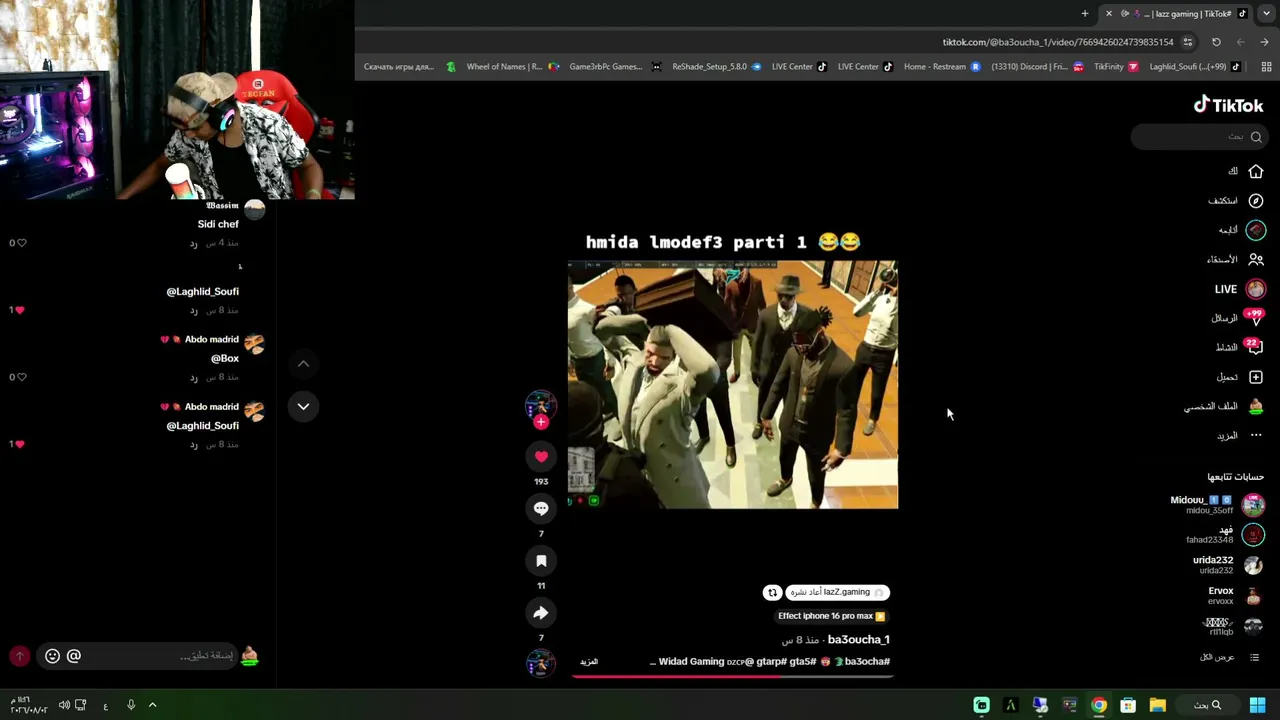Click the playing video frame
Screen dimensions: 1280x720
click(733, 385)
